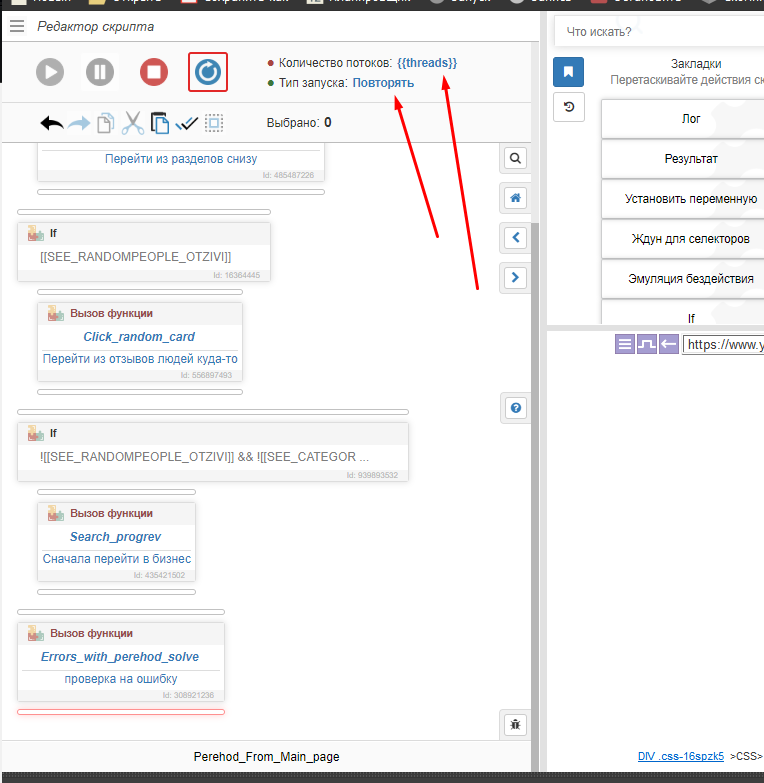This screenshot has height=783, width=764.
Task: Click the paste clipboard icon
Action: [x=160, y=123]
